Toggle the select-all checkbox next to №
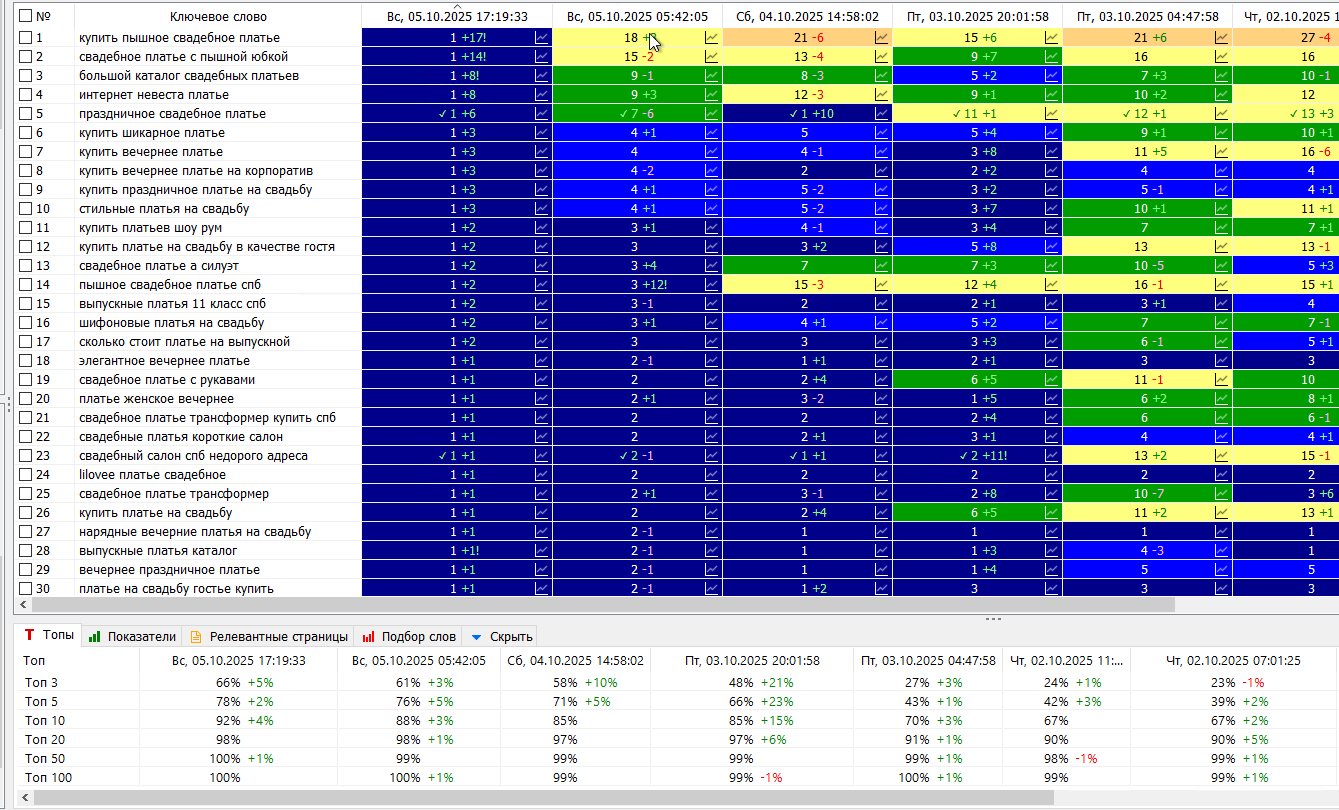Viewport: 1339px width, 810px height. pyautogui.click(x=26, y=16)
